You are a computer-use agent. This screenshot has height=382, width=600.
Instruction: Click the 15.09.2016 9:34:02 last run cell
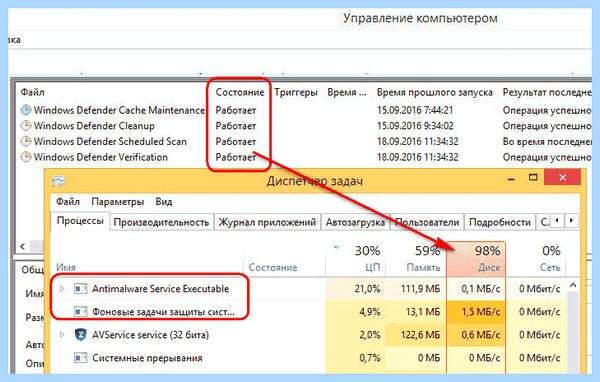[415, 126]
